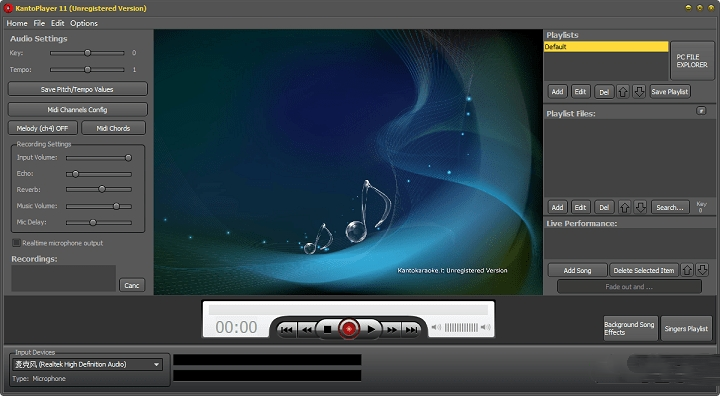
Task: Move playlist file down with arrow icon
Action: point(641,208)
